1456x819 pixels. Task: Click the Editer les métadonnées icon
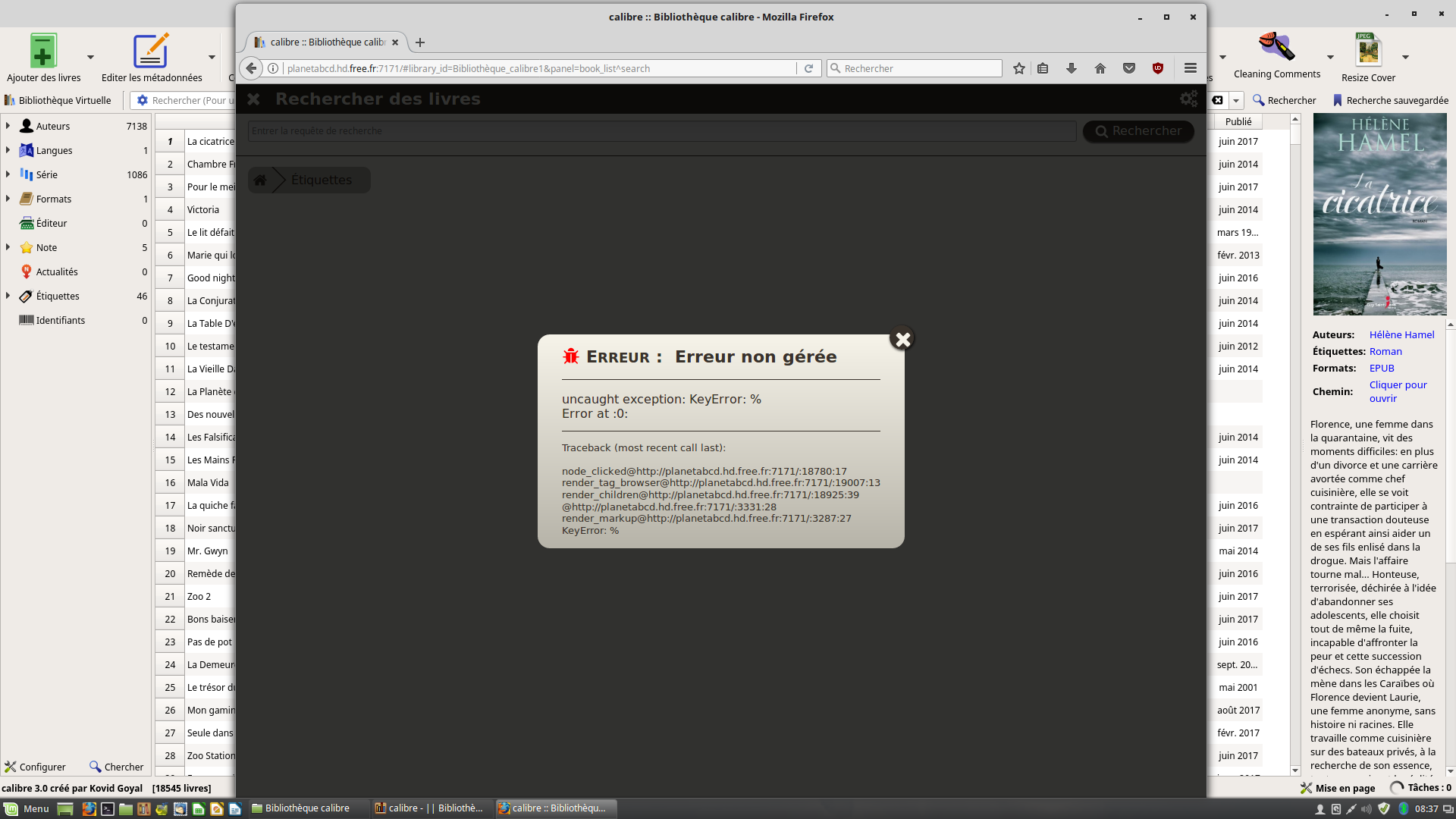[x=151, y=52]
